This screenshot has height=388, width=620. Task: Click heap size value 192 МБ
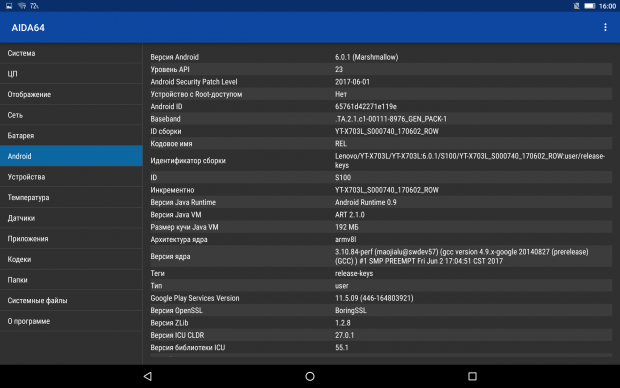[x=347, y=227]
